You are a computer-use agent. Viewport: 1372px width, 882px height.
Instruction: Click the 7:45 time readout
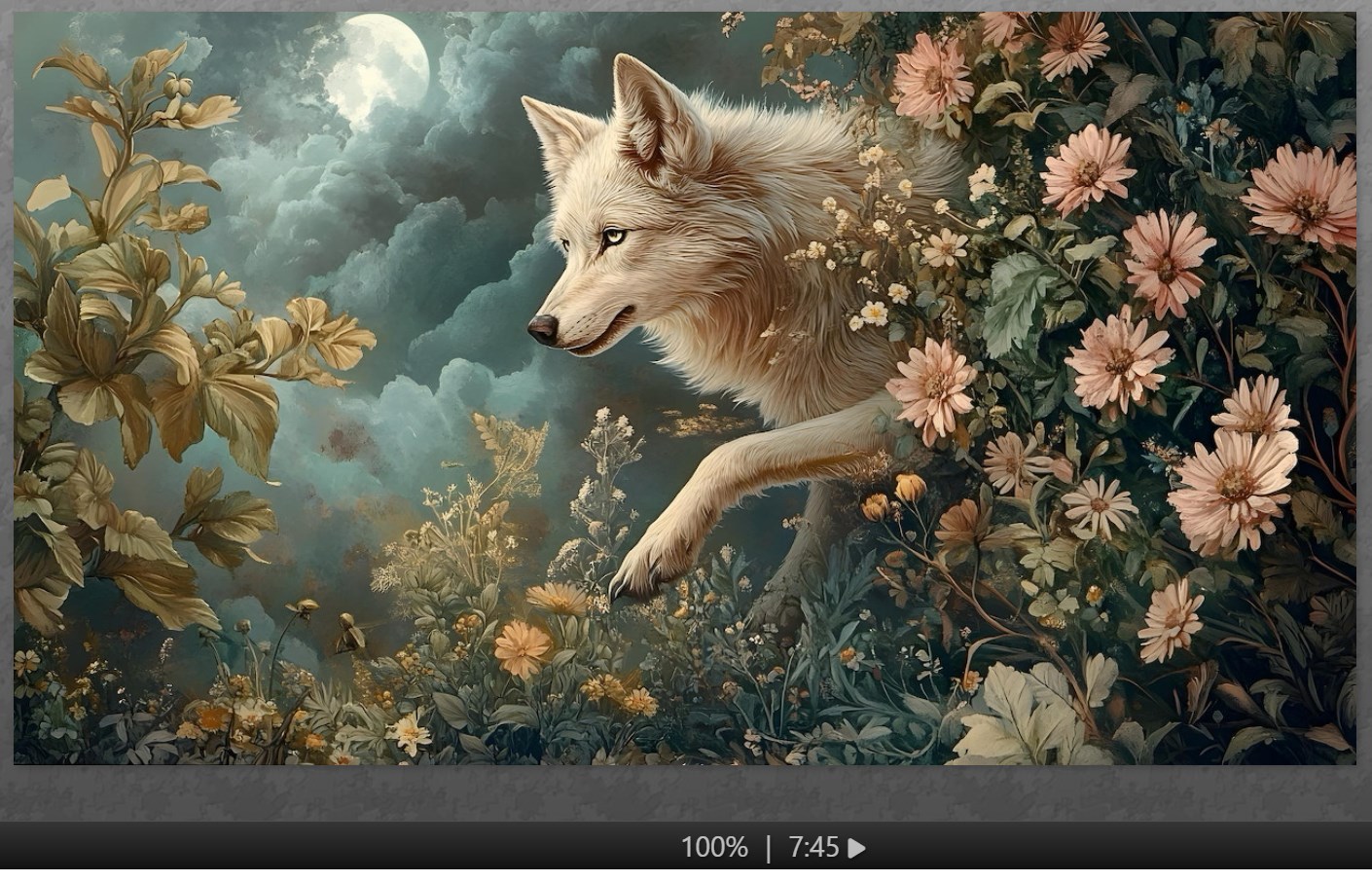coord(813,848)
